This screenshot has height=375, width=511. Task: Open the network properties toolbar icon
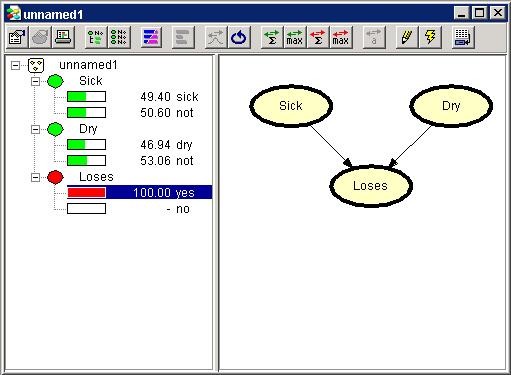pyautogui.click(x=17, y=37)
